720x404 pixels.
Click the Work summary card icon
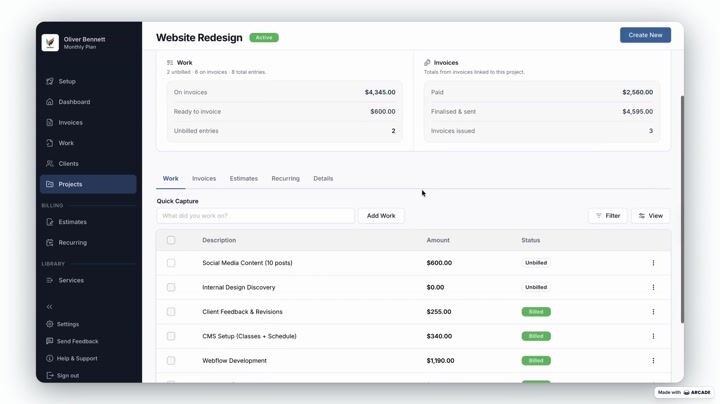[170, 62]
